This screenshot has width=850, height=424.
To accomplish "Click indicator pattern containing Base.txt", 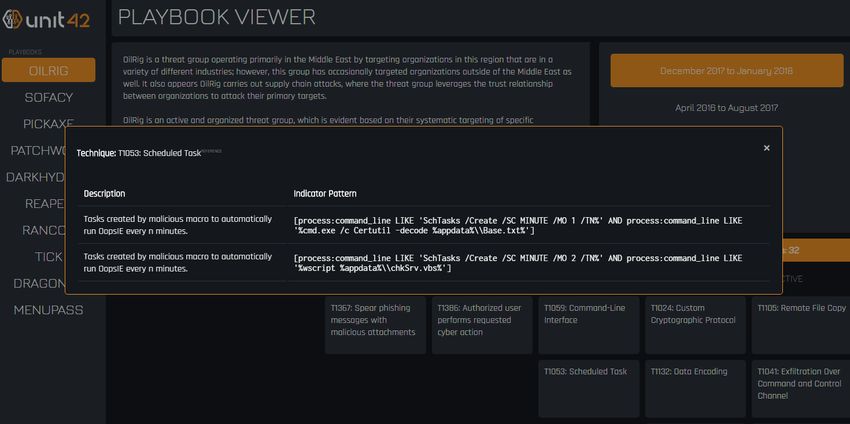I will pyautogui.click(x=518, y=226).
